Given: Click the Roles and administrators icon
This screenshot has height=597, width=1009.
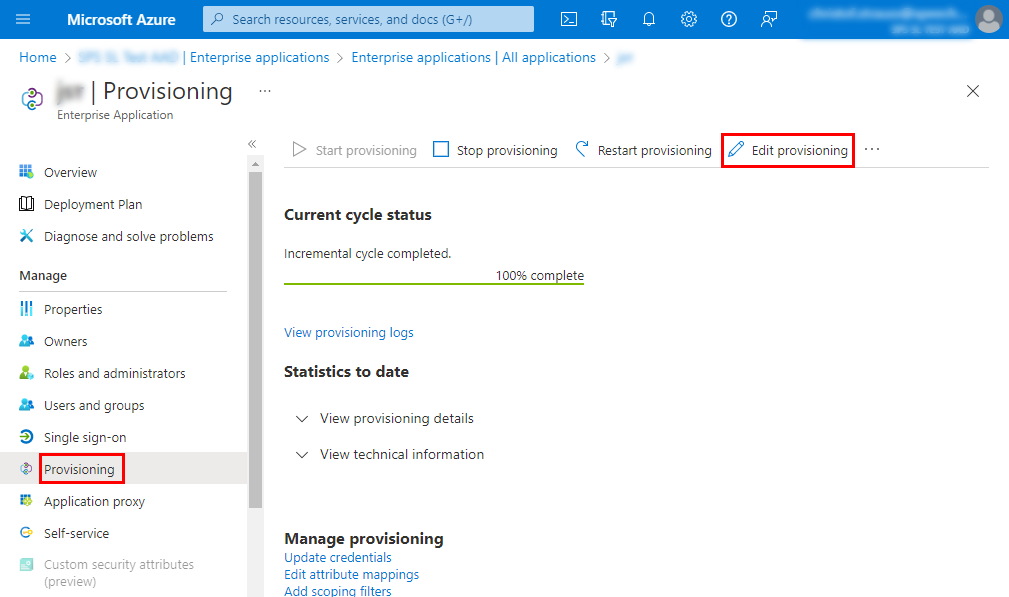Looking at the screenshot, I should tap(26, 373).
